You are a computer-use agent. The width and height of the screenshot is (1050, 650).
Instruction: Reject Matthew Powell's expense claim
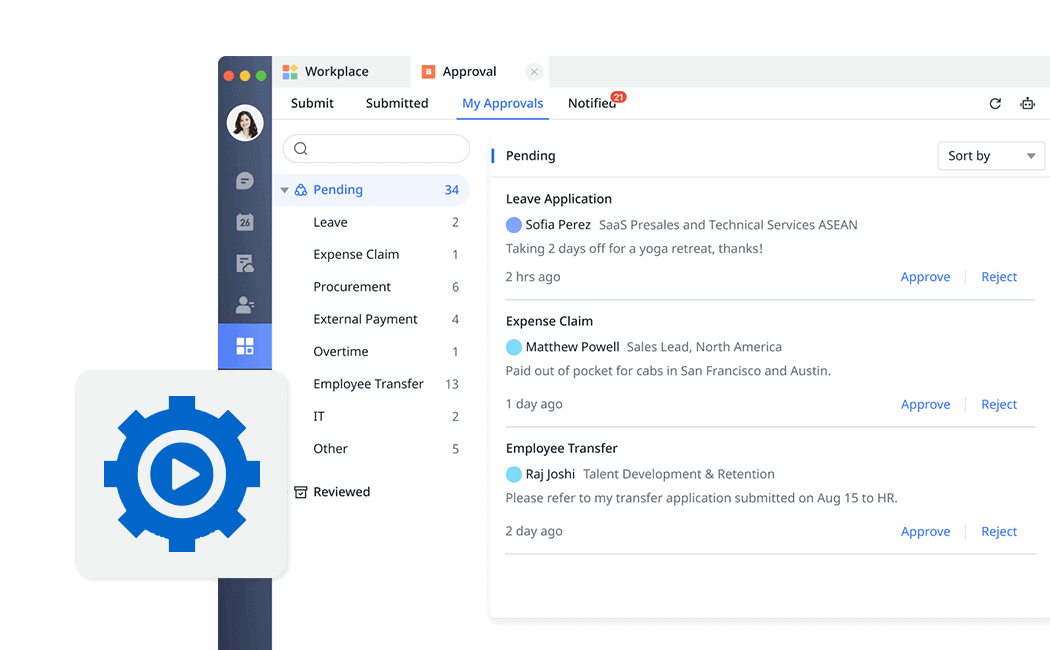pyautogui.click(x=999, y=404)
